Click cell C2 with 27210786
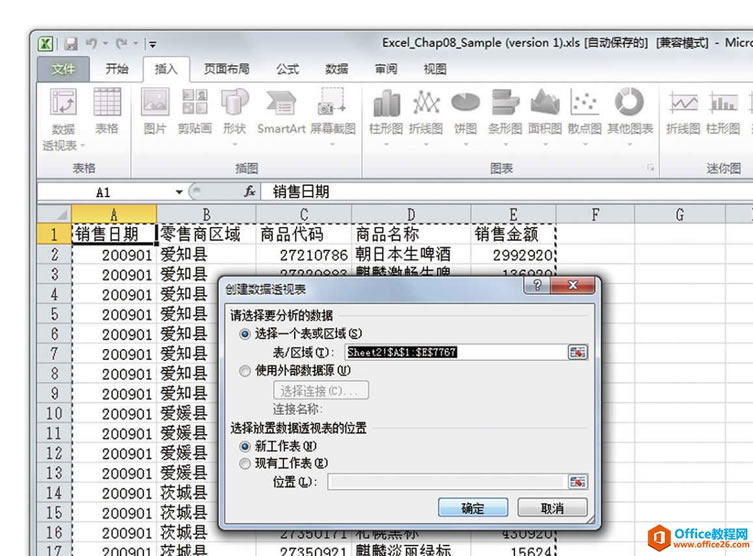The height and width of the screenshot is (556, 753). (x=304, y=254)
